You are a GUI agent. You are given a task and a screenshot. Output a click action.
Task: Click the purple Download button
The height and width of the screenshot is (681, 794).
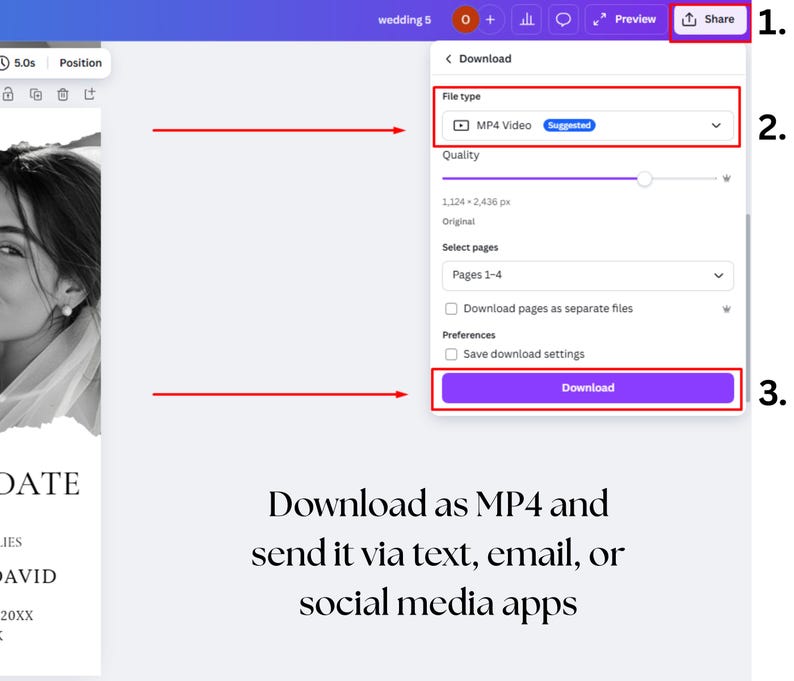[x=587, y=388]
